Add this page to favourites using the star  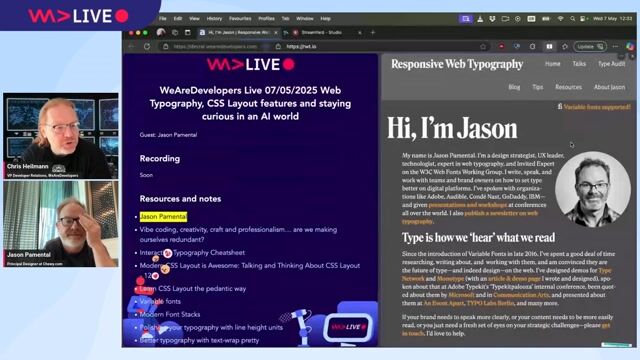(483, 47)
